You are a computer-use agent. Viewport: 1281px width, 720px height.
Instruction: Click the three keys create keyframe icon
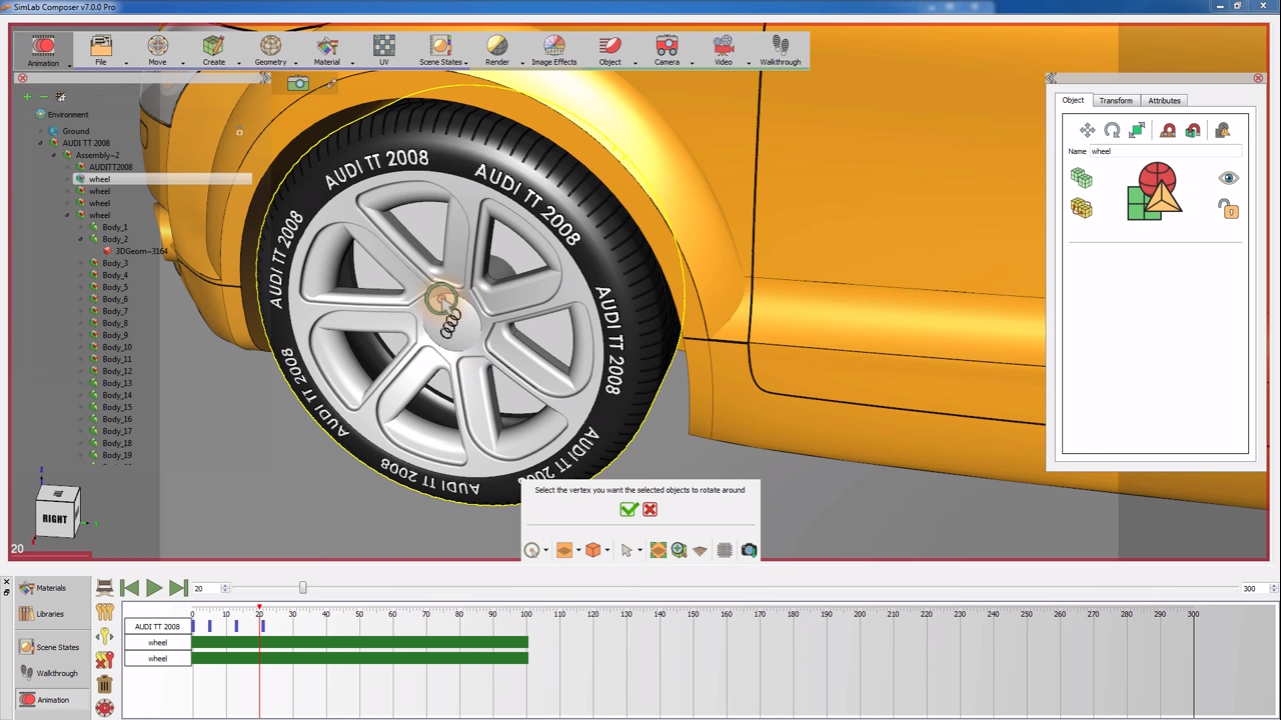(104, 611)
